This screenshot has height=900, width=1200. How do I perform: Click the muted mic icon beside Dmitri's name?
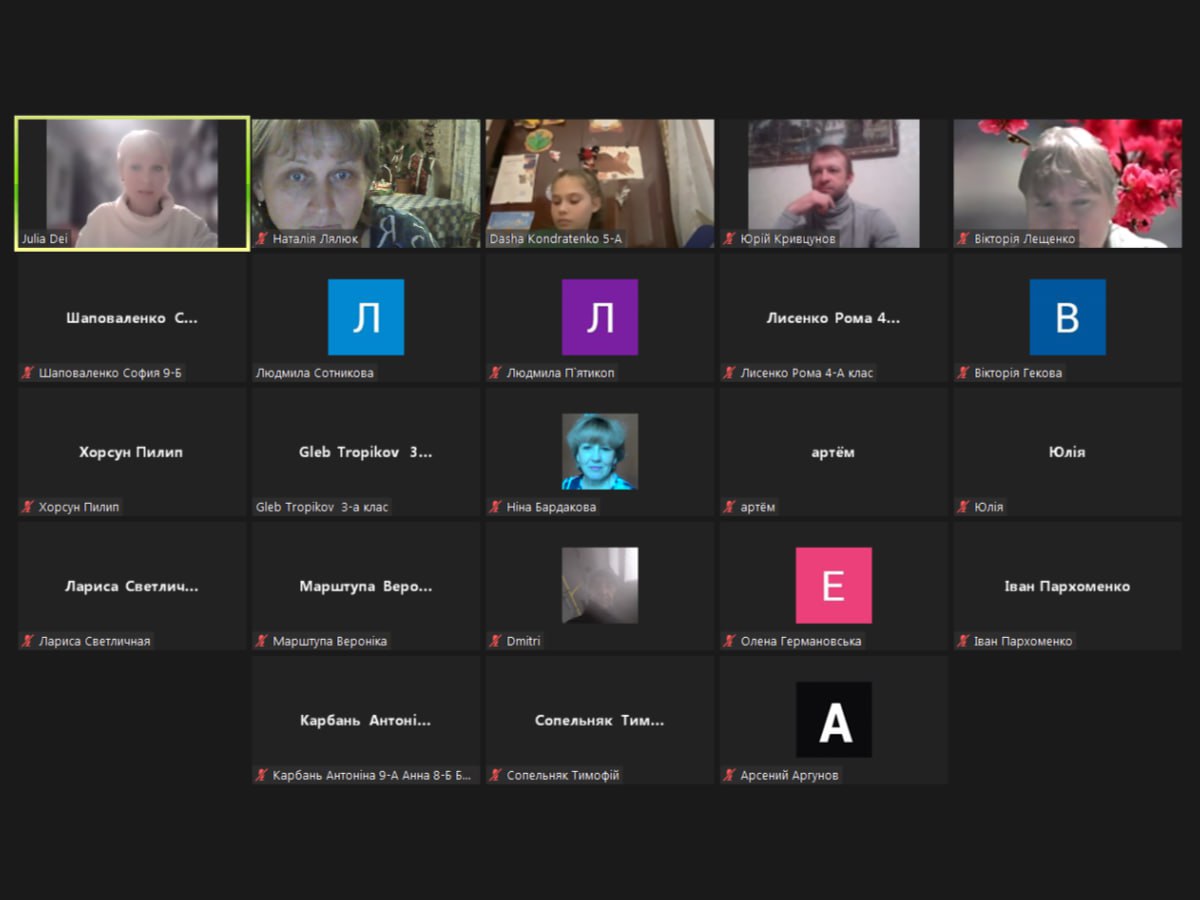point(496,641)
